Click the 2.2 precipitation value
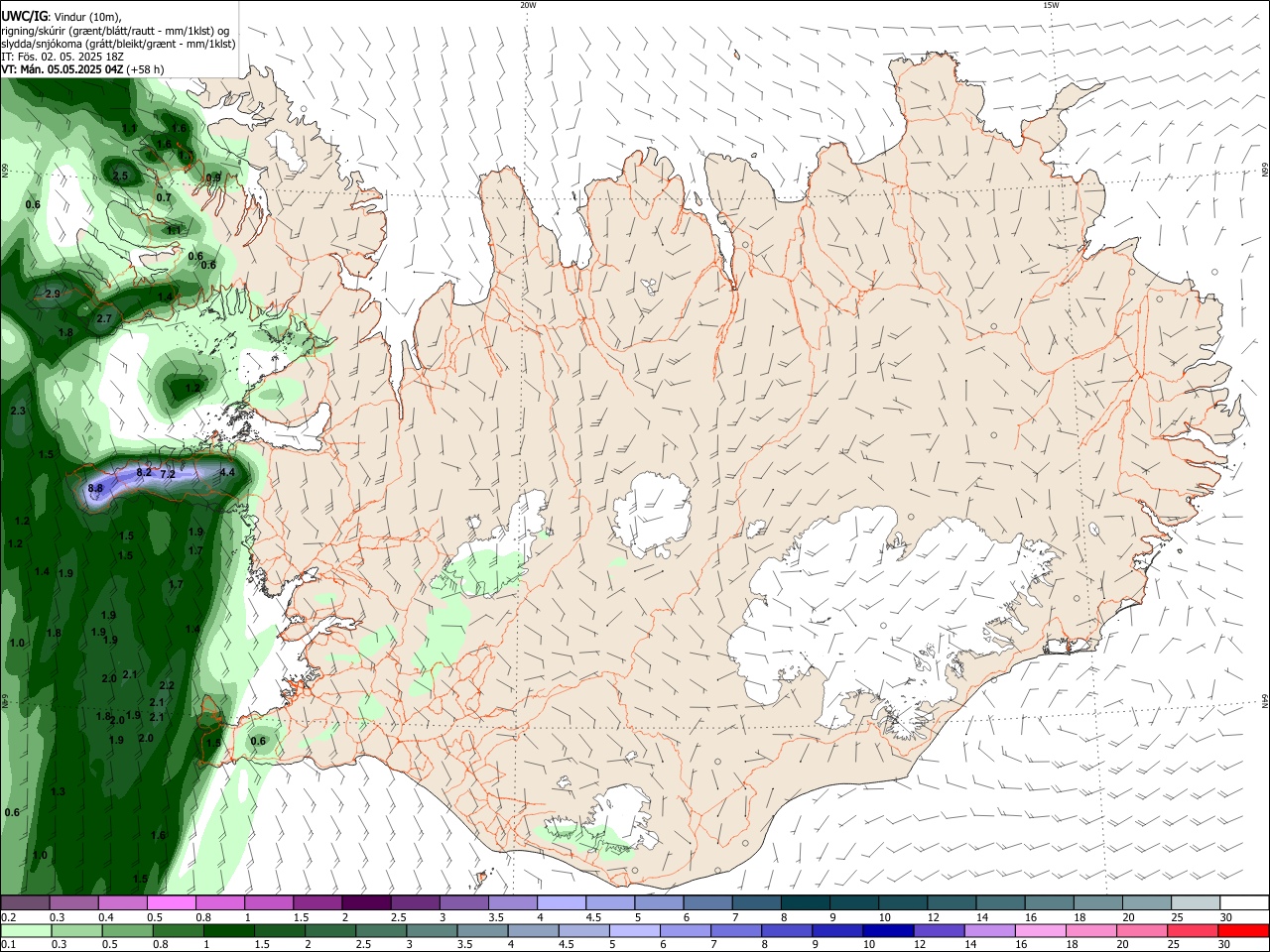The image size is (1270, 952). (x=167, y=685)
